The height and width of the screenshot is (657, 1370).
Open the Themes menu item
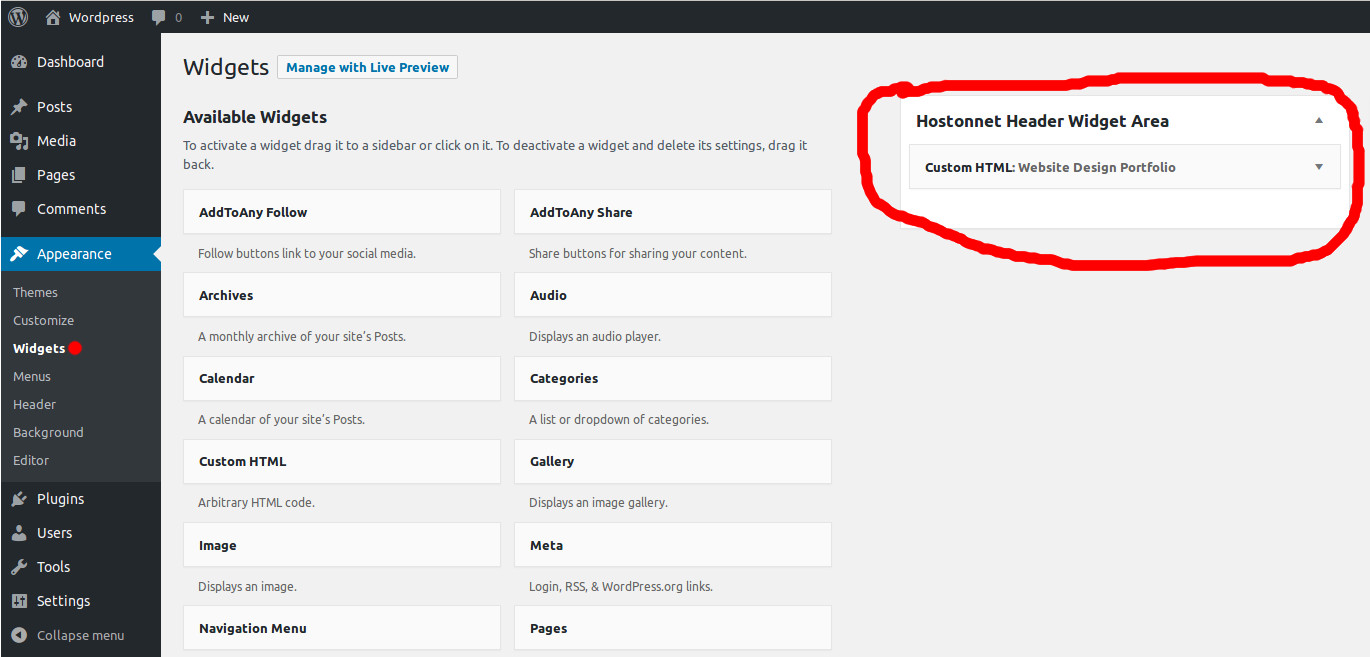click(35, 292)
